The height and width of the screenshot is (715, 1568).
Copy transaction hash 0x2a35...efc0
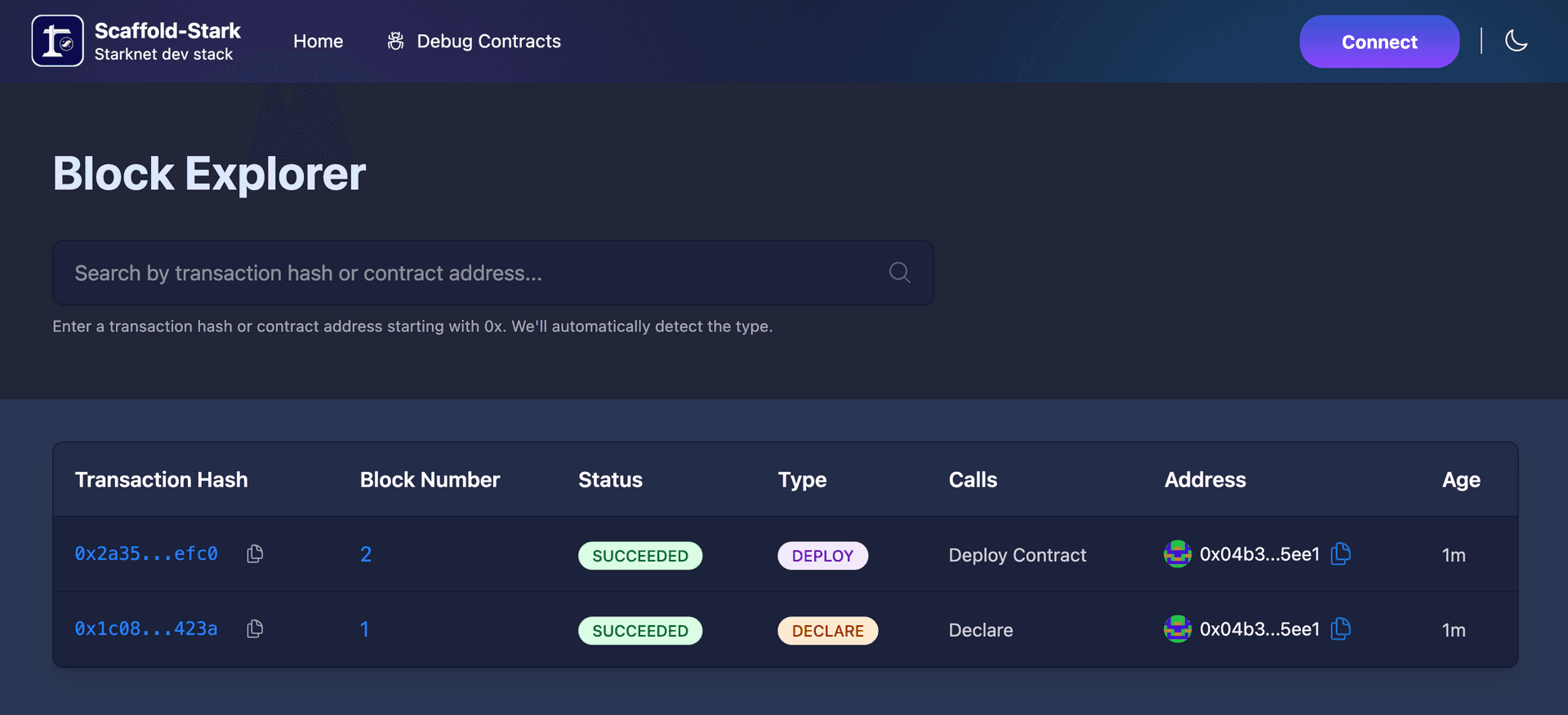coord(255,554)
